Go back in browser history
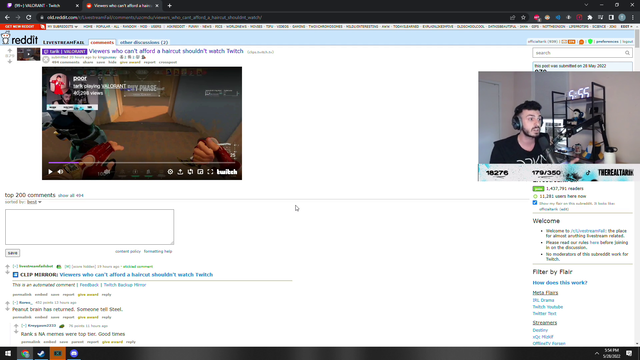 (x=7, y=18)
